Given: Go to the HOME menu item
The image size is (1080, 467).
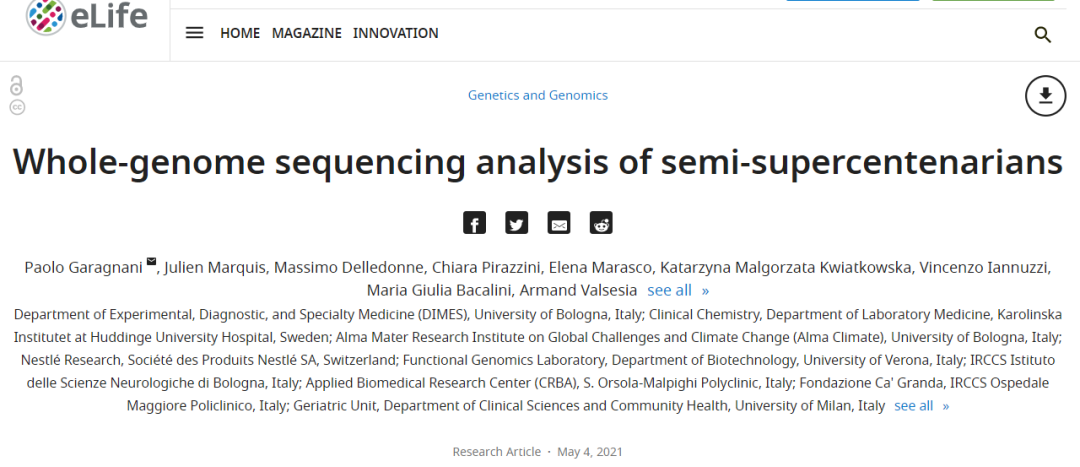Looking at the screenshot, I should click(x=240, y=33).
